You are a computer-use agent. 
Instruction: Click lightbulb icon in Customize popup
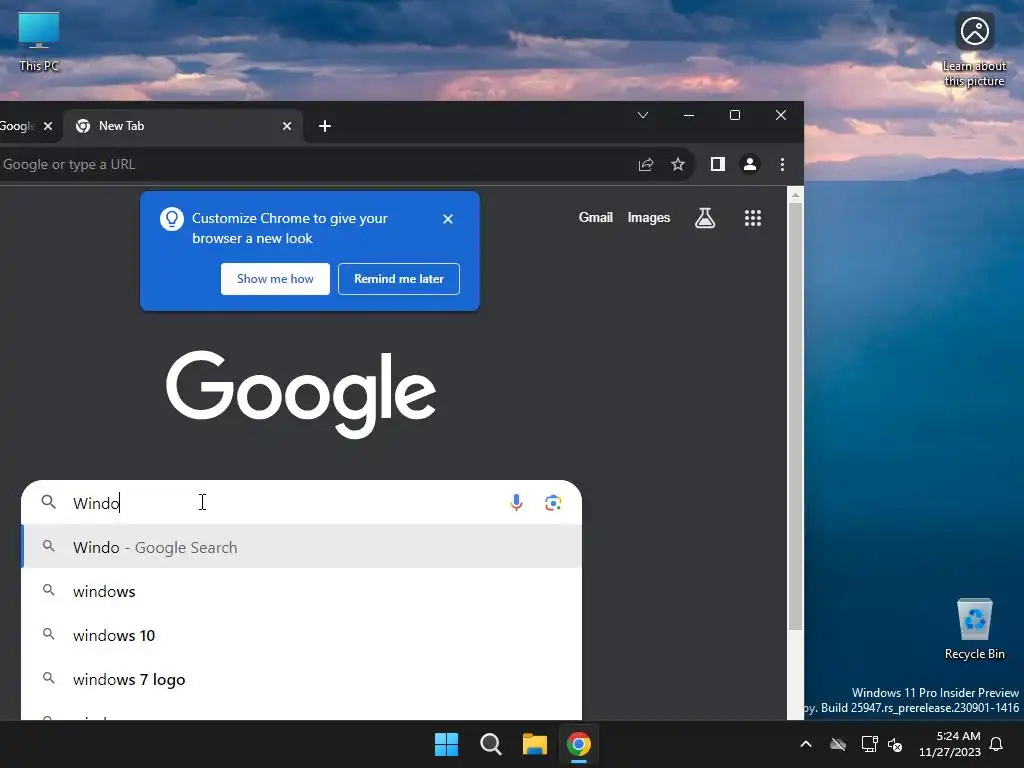pos(172,219)
